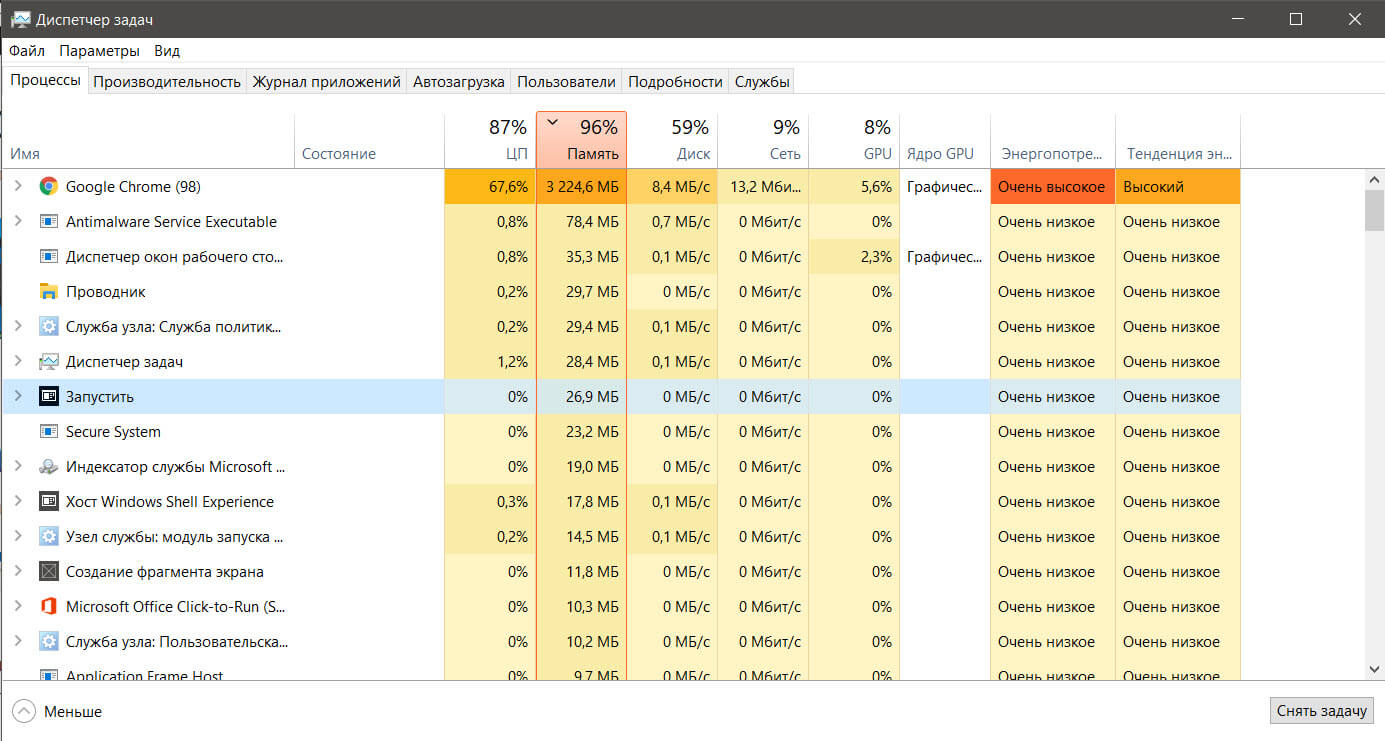
Task: Expand the Antimalware Service Executable row
Action: [17, 222]
